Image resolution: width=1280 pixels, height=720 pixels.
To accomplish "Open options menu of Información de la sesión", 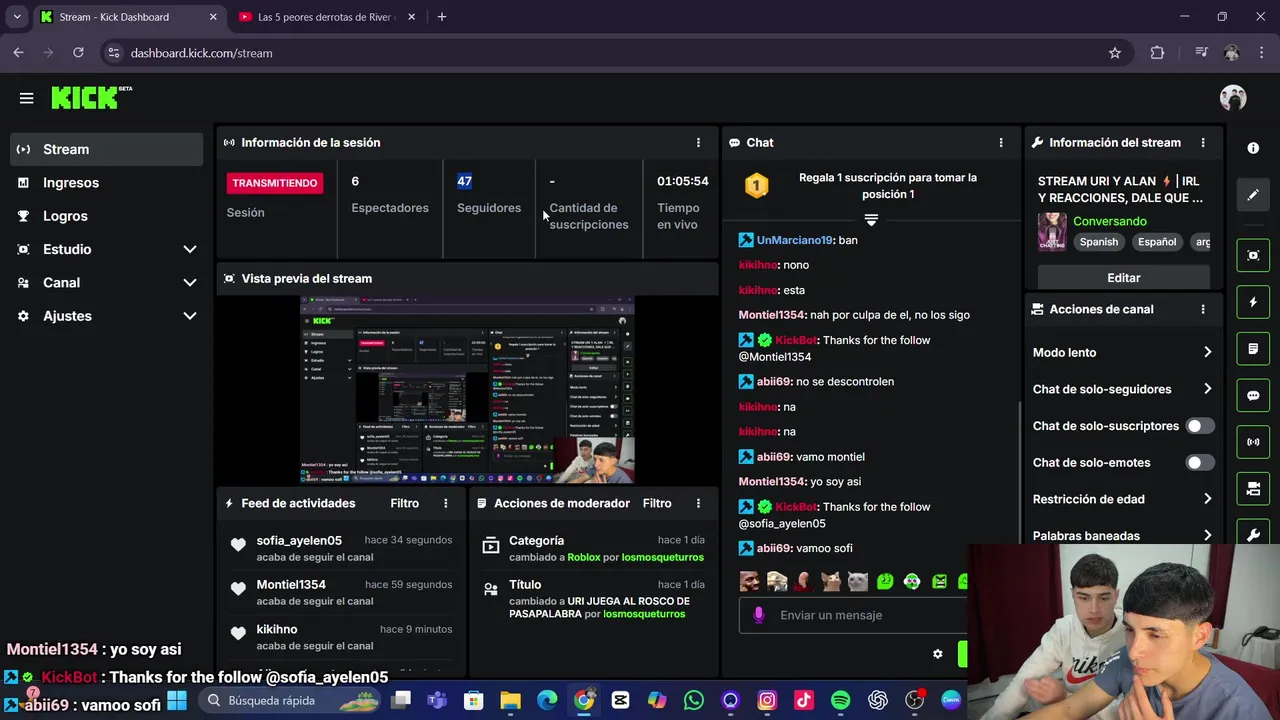I will 698,143.
